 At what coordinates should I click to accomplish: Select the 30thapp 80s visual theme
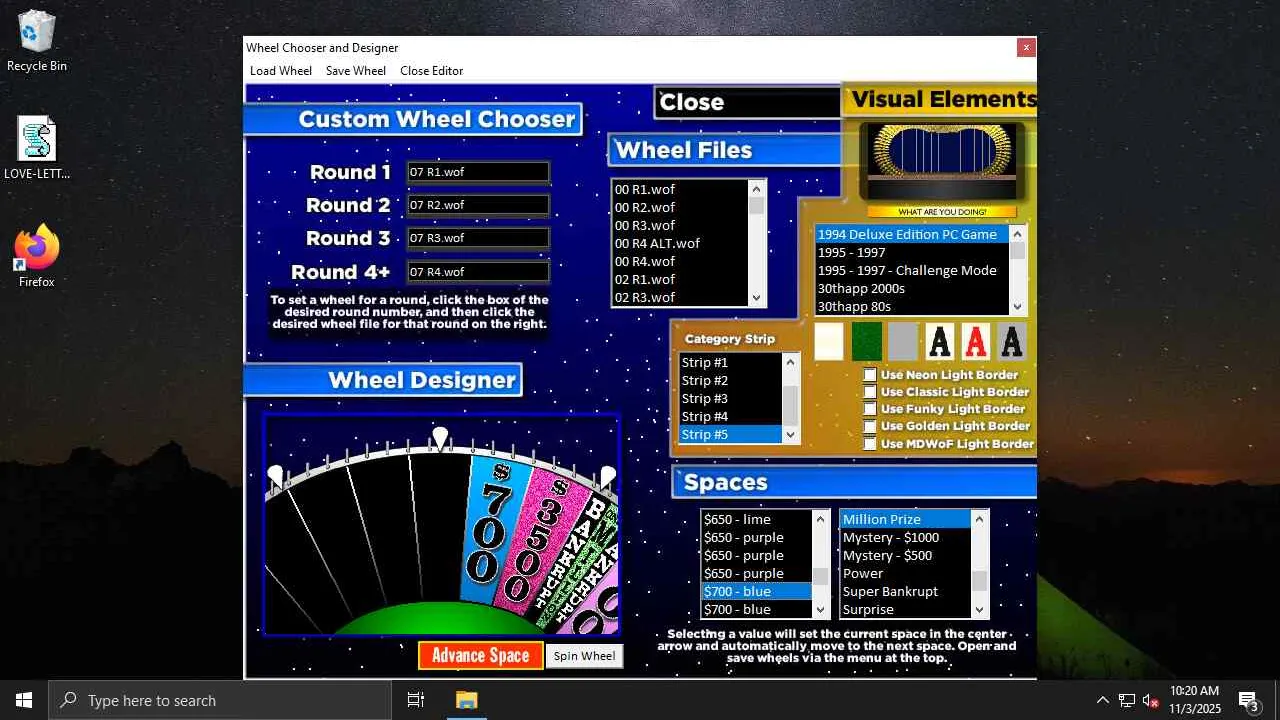click(912, 306)
